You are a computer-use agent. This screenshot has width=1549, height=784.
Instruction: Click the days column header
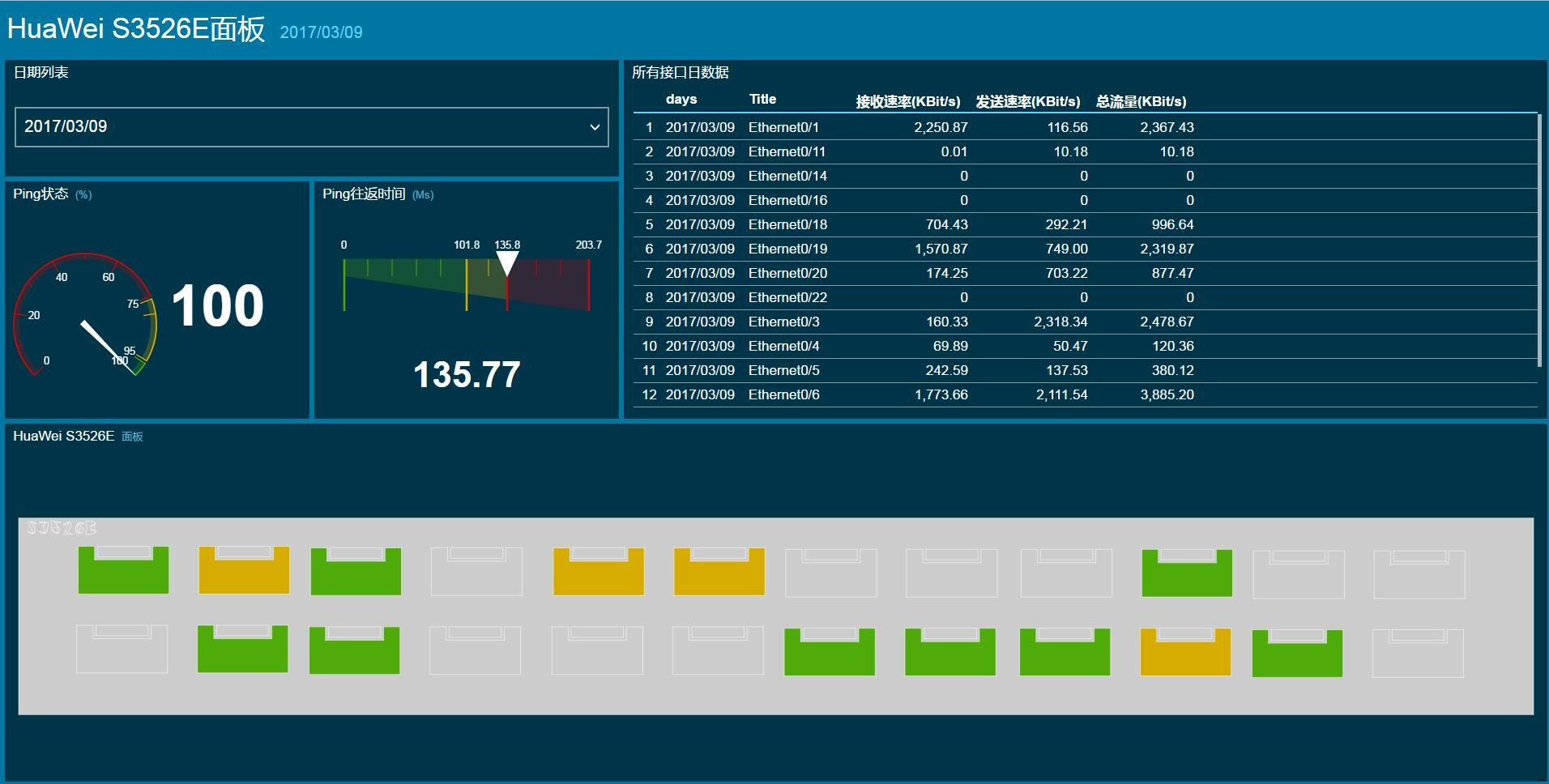[x=681, y=99]
